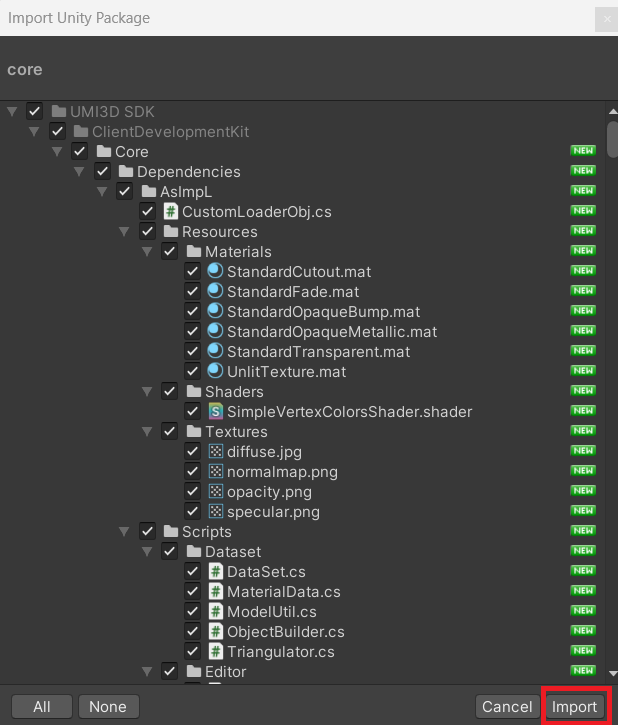Screen dimensions: 618x725
Task: Click the shader icon of SimpleVertexColorsShader.shader
Action: point(215,412)
